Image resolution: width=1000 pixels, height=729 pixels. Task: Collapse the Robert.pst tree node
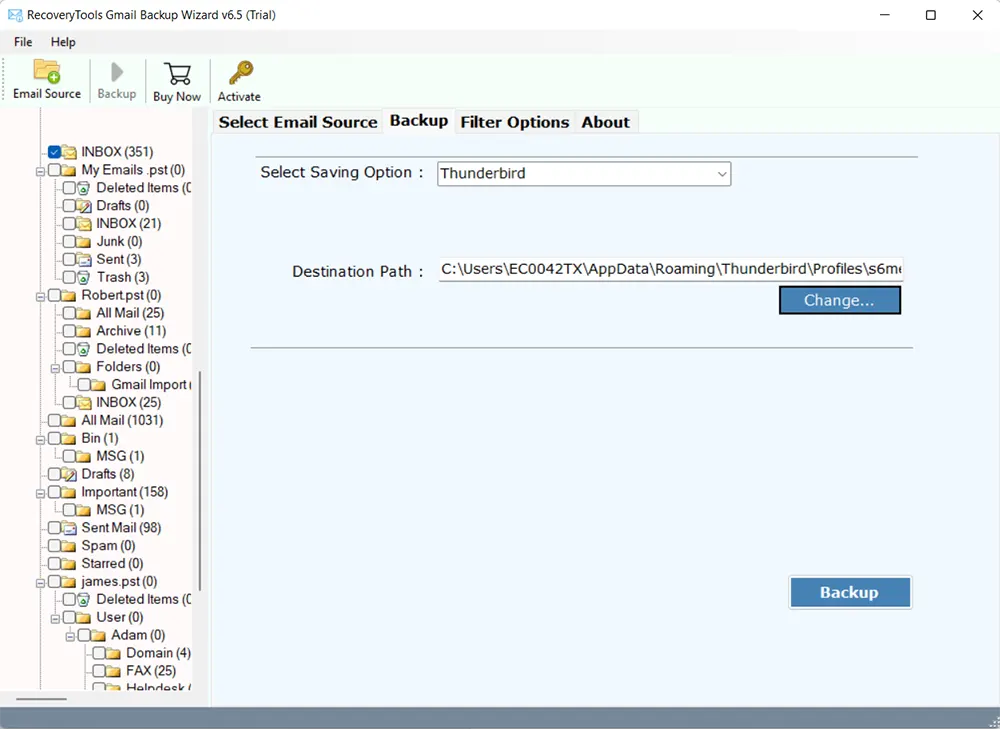point(40,295)
